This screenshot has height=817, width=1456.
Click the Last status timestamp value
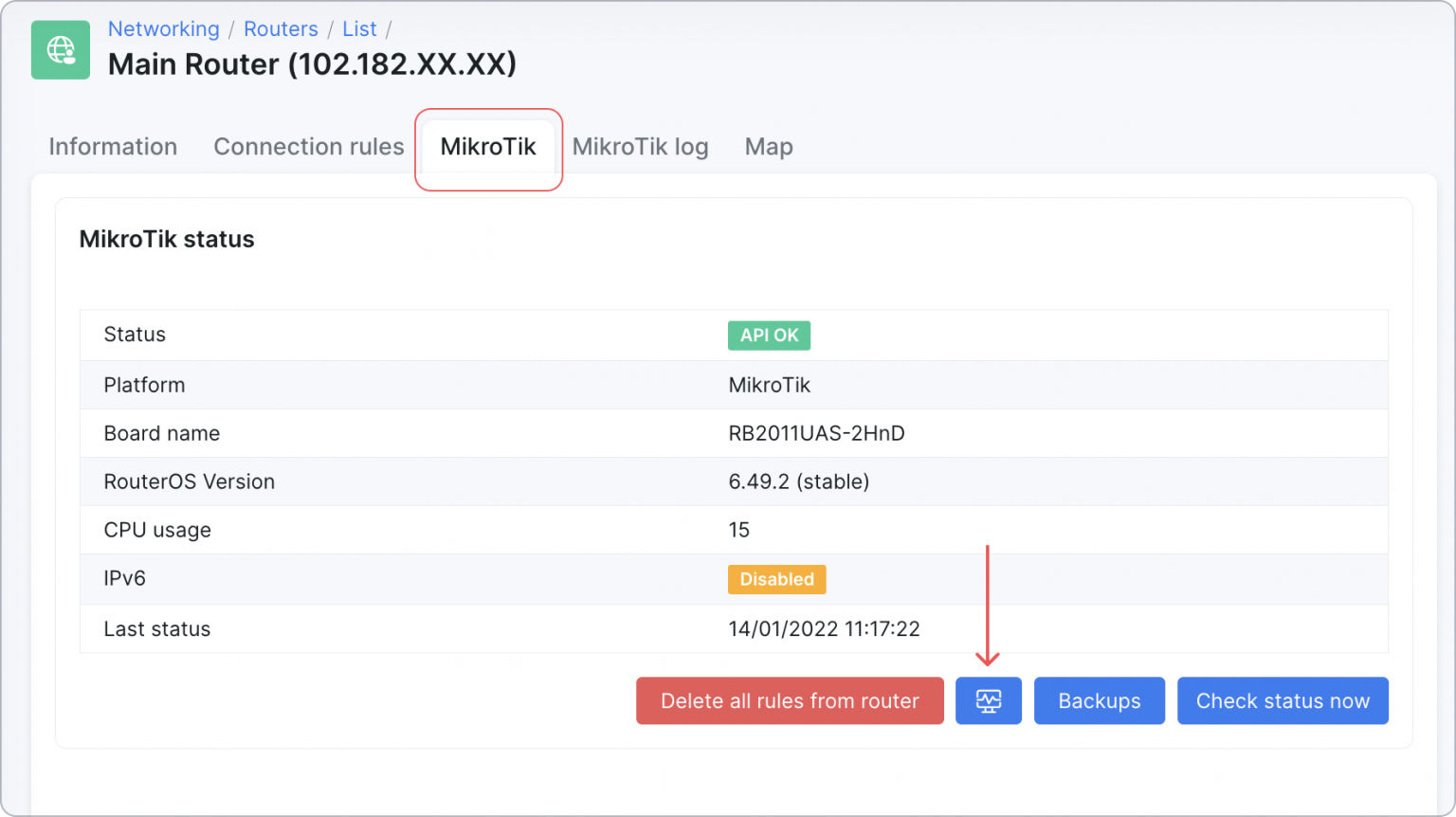(825, 628)
